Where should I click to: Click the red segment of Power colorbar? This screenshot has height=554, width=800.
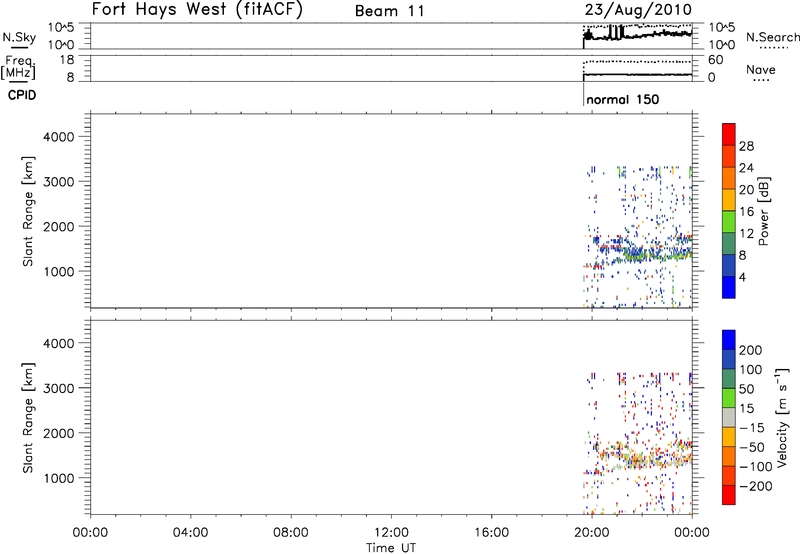pyautogui.click(x=729, y=134)
